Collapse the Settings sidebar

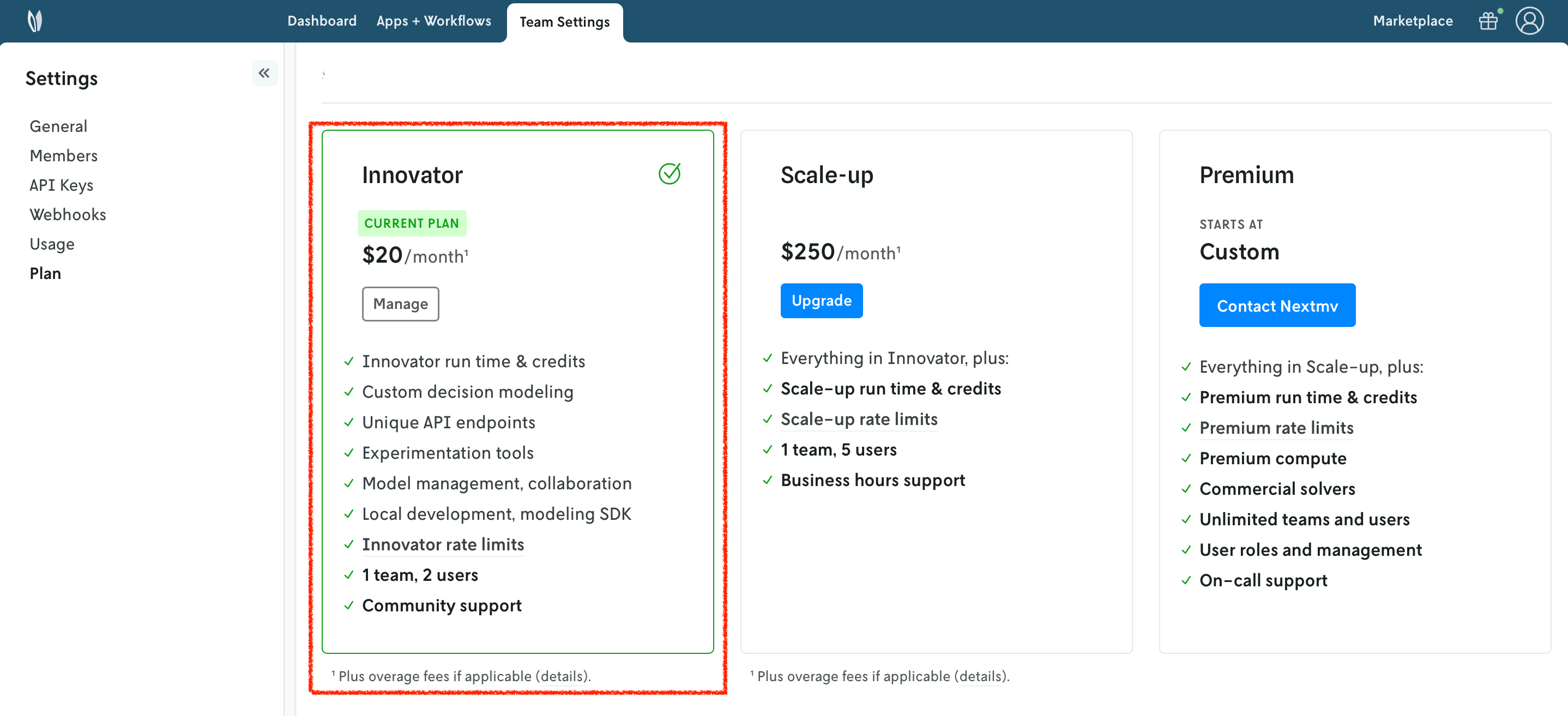pyautogui.click(x=264, y=74)
